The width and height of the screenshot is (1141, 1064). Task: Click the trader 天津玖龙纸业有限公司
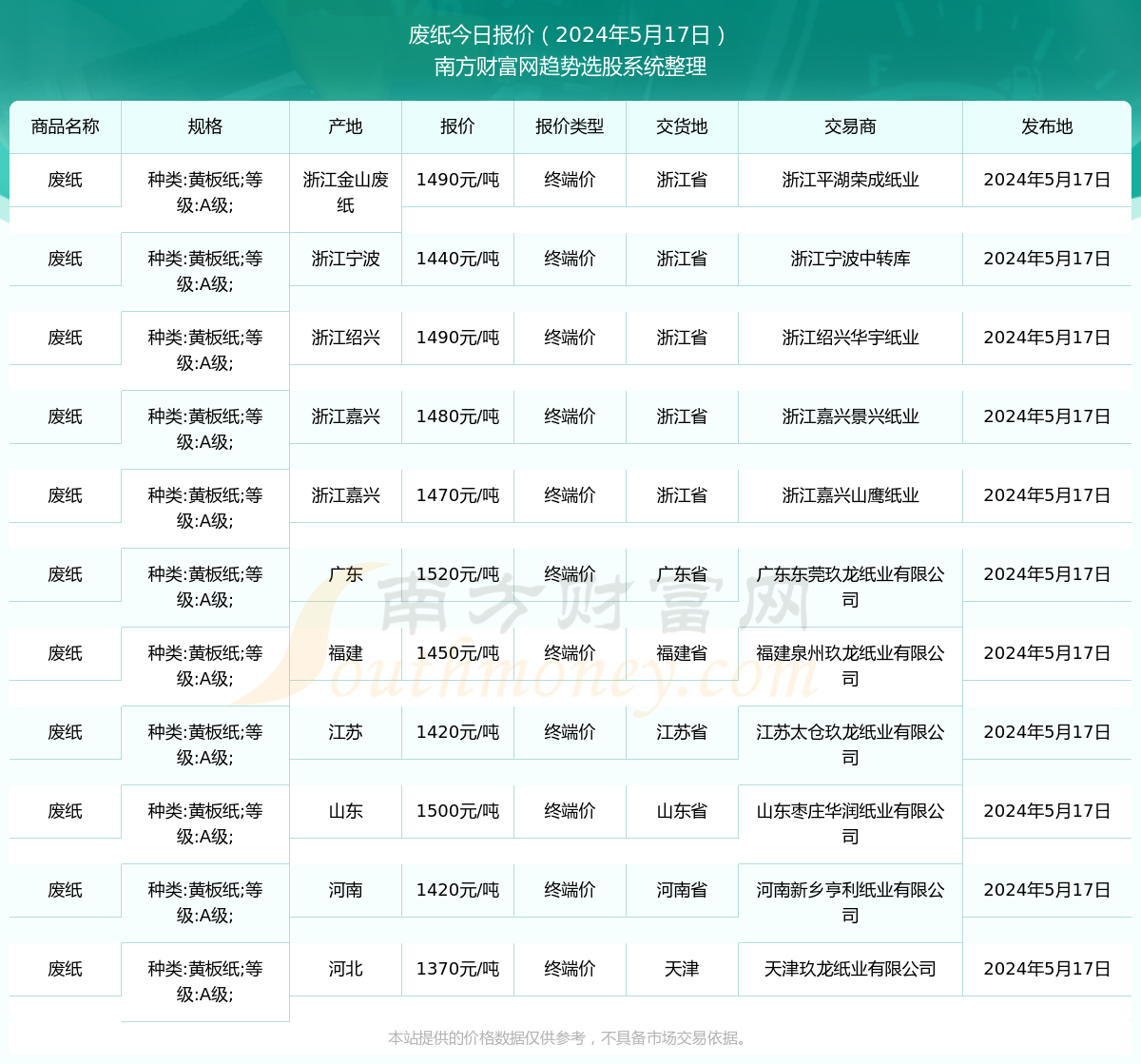point(850,969)
